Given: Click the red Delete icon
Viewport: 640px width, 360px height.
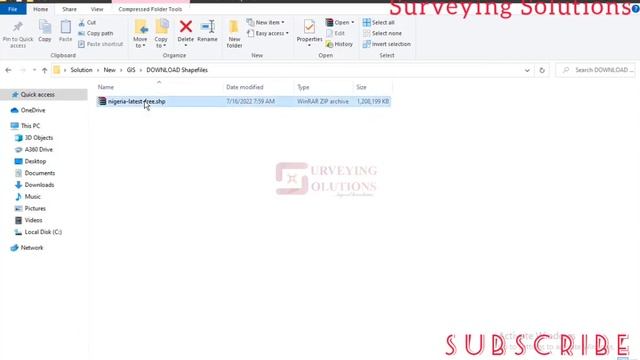Looking at the screenshot, I should click(x=186, y=27).
